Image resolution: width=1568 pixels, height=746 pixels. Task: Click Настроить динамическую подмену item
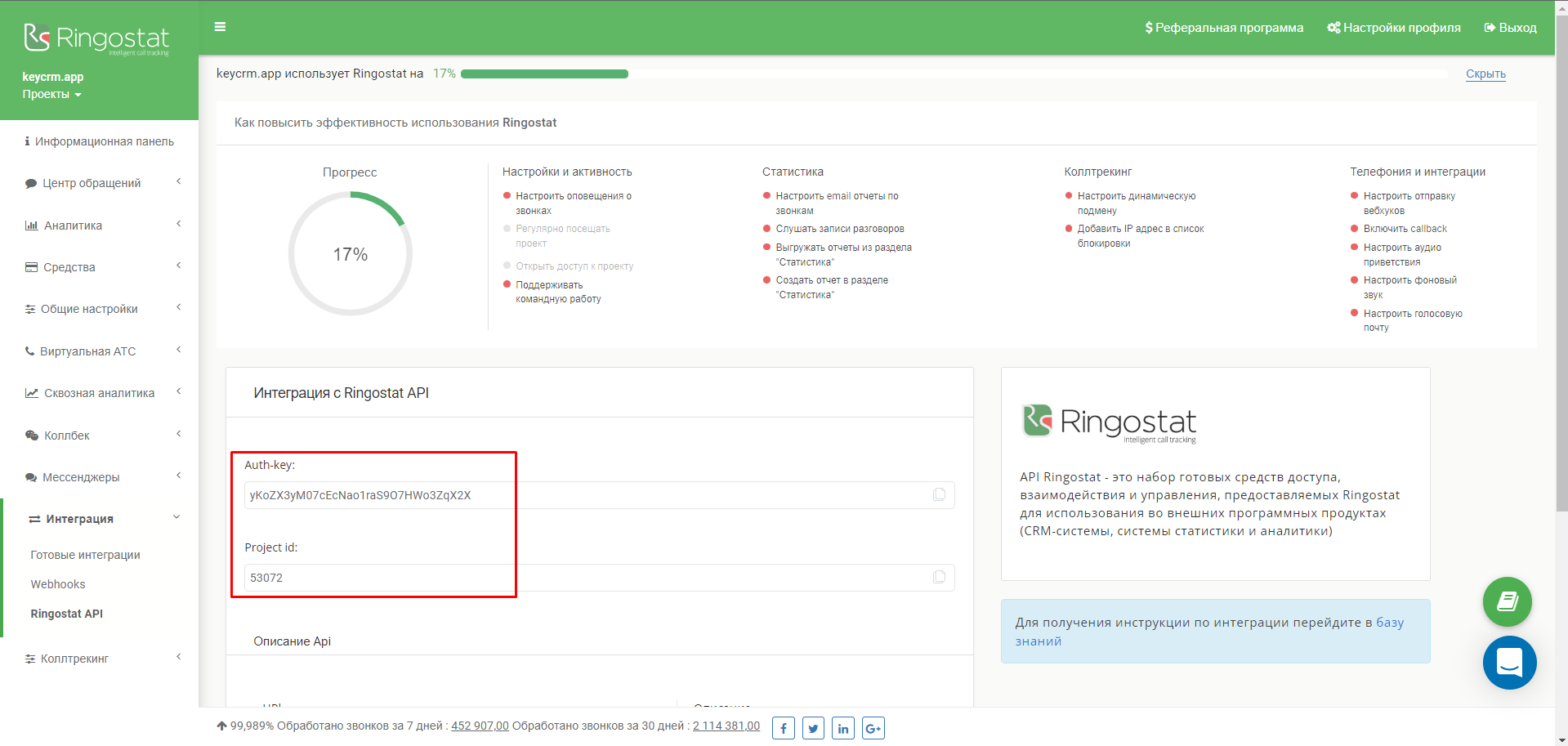pos(1137,203)
